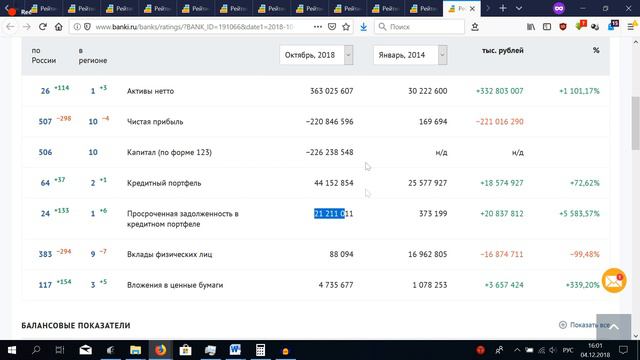This screenshot has height=360, width=640.
Task: Bookmark this page with the star
Action: pyautogui.click(x=346, y=27)
